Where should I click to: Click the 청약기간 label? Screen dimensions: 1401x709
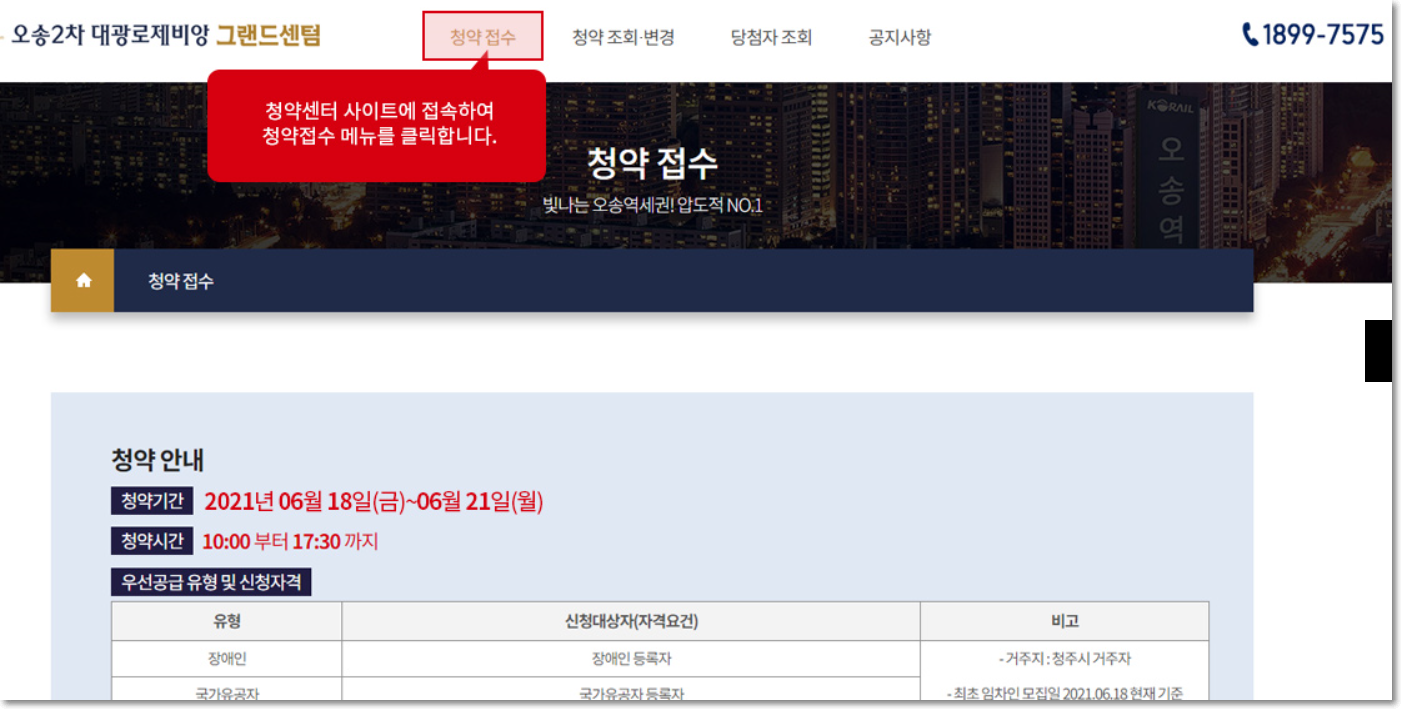coord(152,501)
